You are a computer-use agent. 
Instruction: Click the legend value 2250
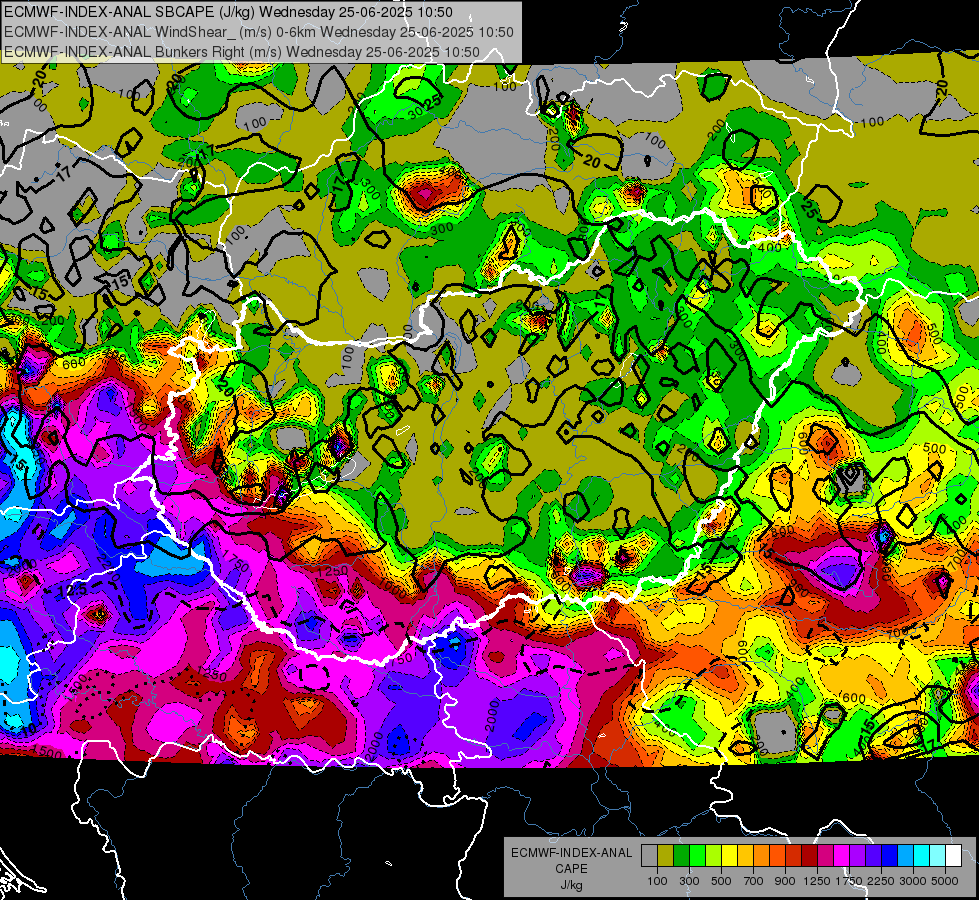coord(881,881)
